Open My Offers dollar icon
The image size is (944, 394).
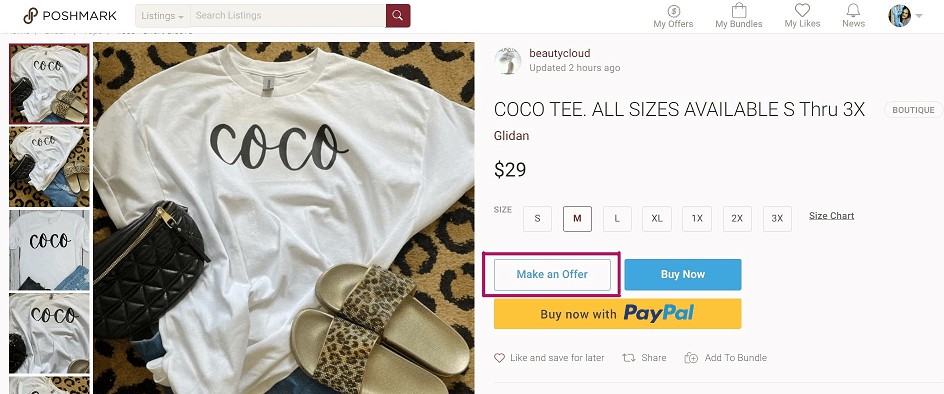[674, 11]
